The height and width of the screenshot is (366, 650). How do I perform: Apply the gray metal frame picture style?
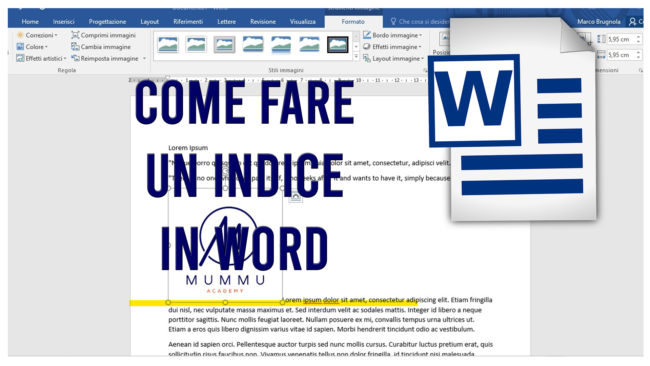click(225, 44)
